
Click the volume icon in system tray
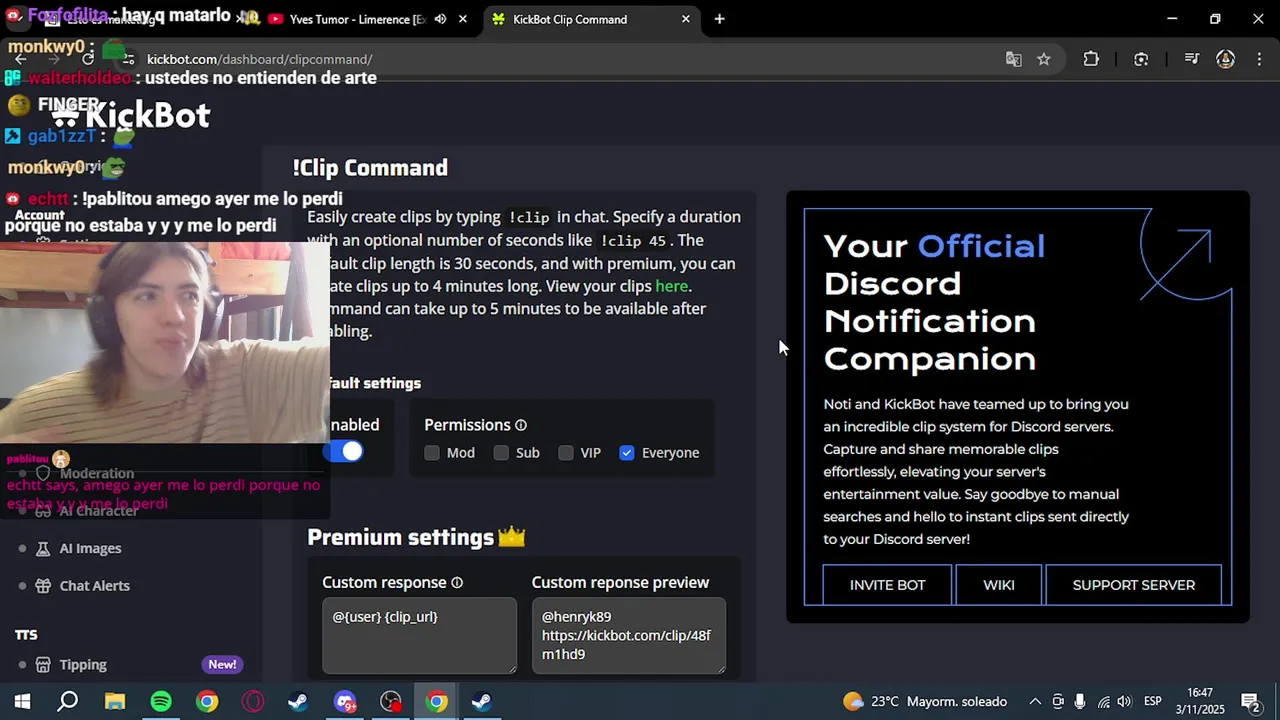pos(1124,701)
